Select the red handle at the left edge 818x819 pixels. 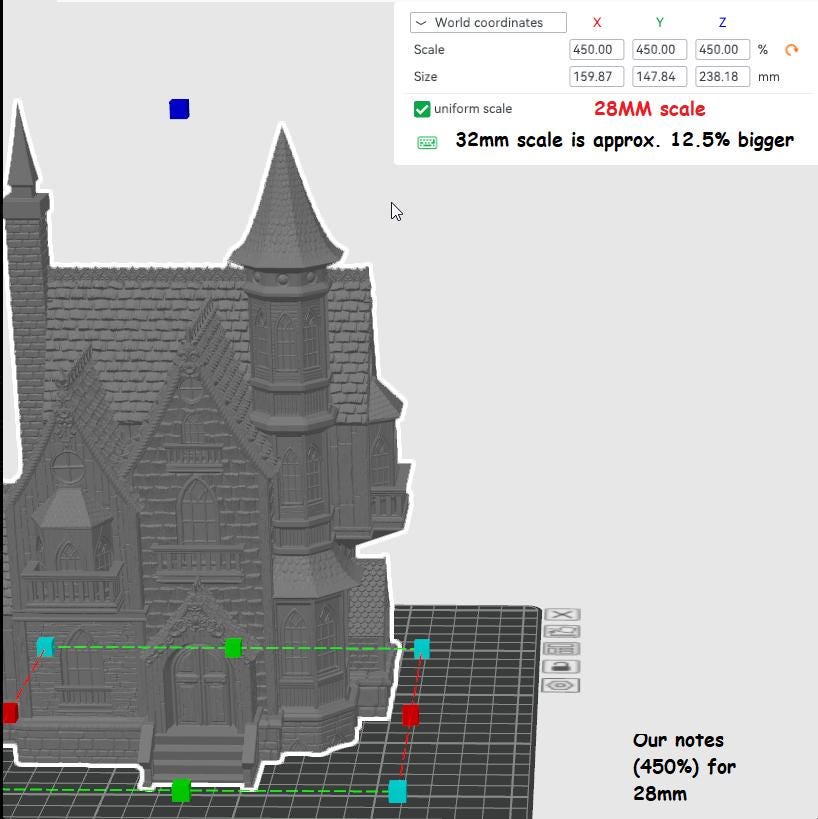10,712
